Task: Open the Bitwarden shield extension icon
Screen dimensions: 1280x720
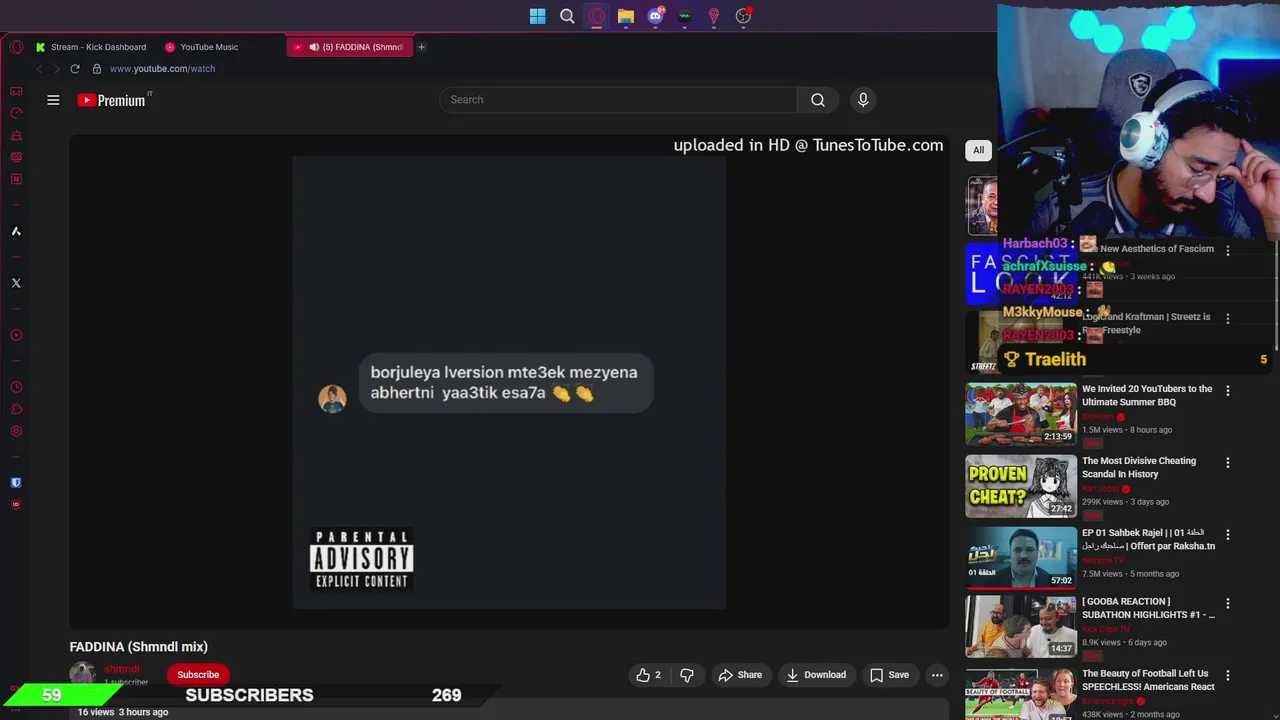Action: [16, 482]
